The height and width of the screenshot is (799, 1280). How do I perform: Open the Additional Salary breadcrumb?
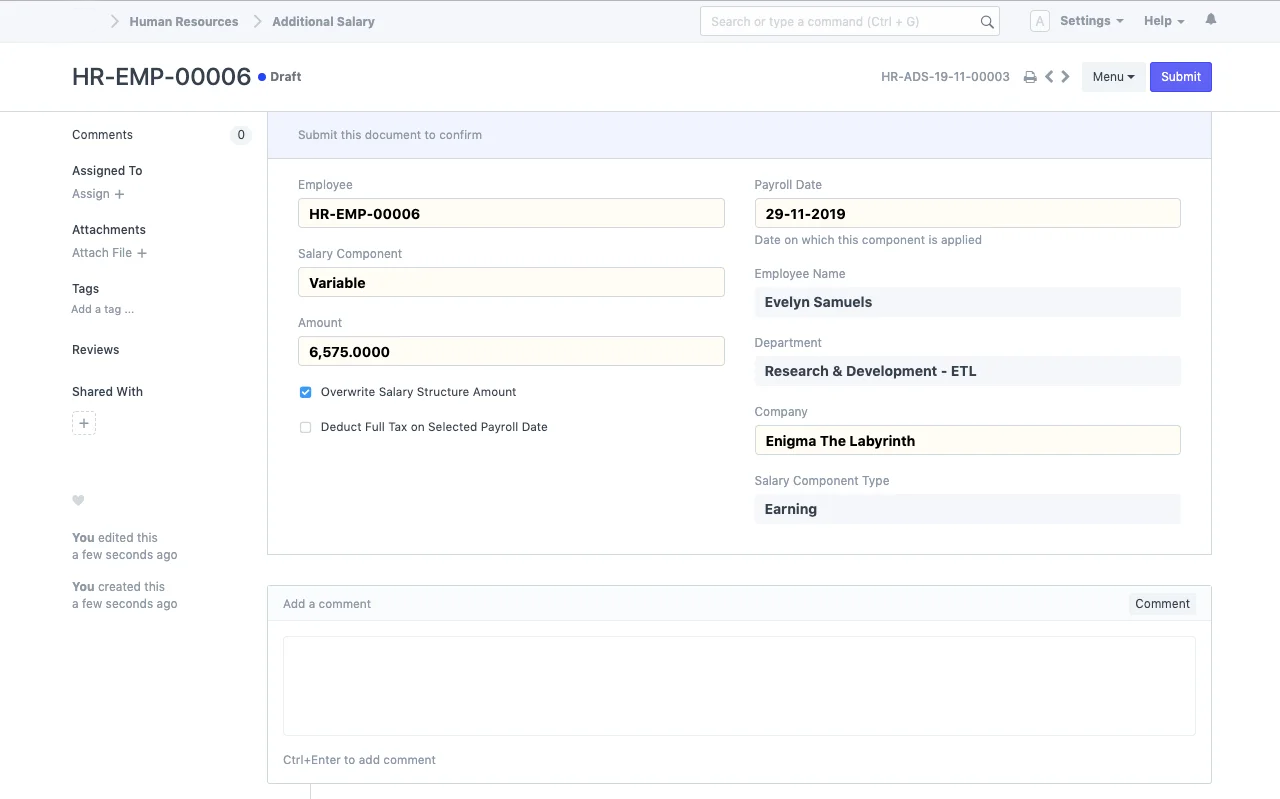pos(323,21)
